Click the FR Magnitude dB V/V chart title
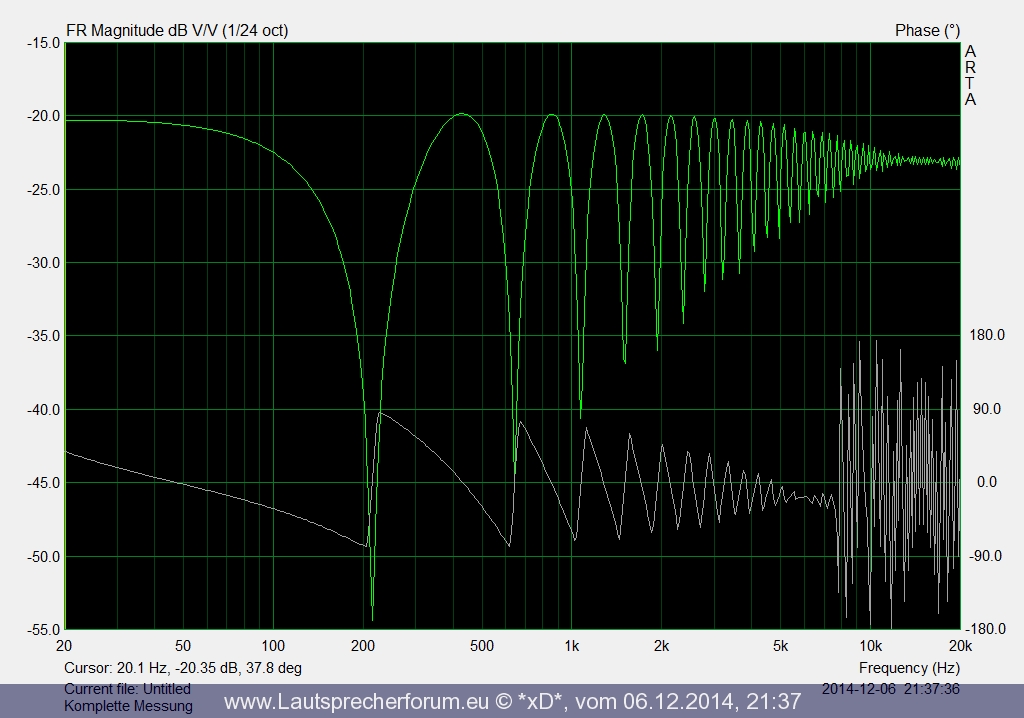The width and height of the screenshot is (1024, 718). coord(177,30)
